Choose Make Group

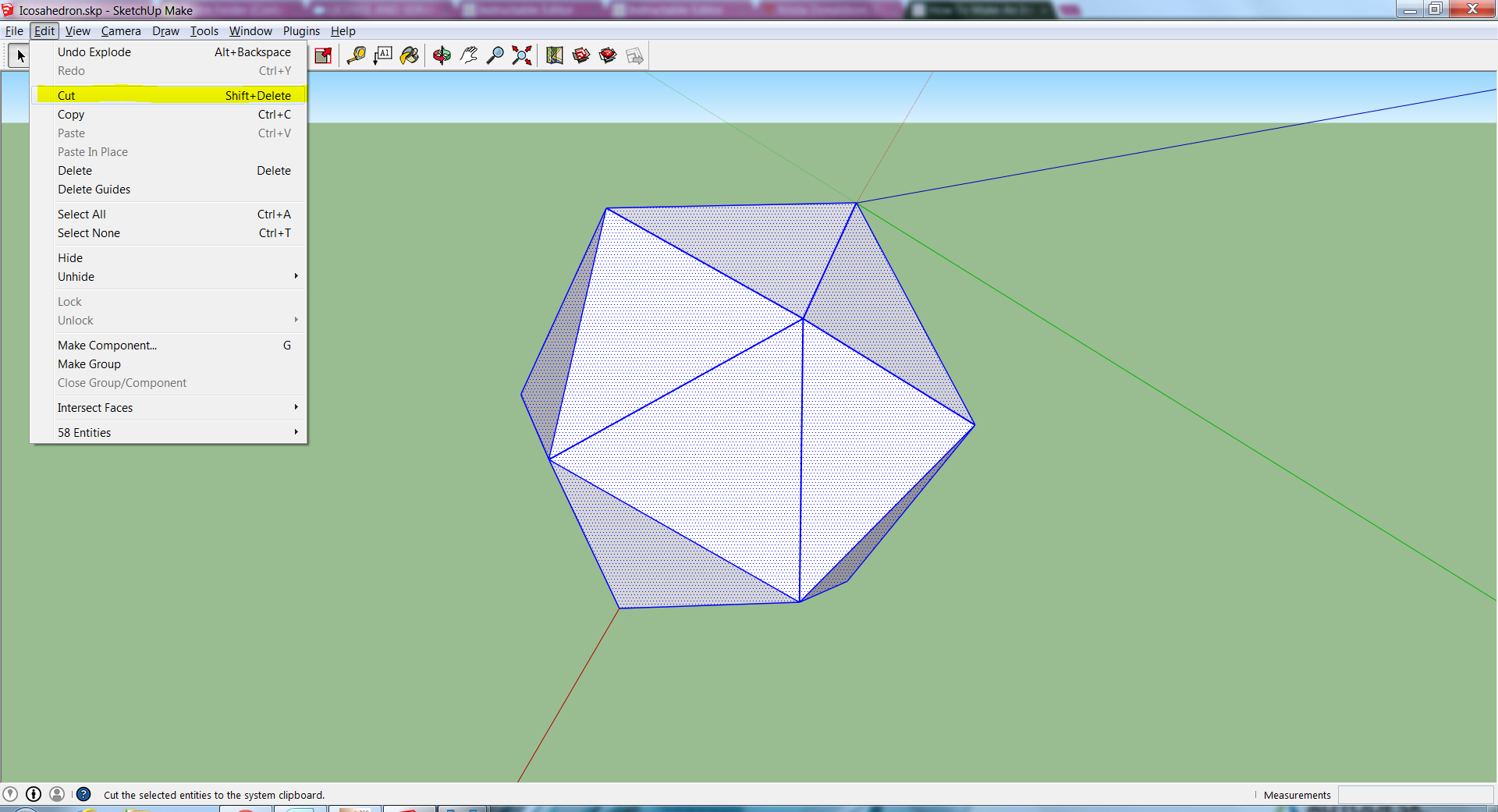[169, 364]
